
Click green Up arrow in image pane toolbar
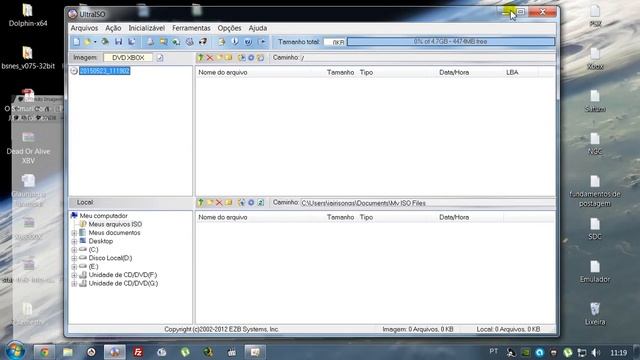(x=200, y=58)
